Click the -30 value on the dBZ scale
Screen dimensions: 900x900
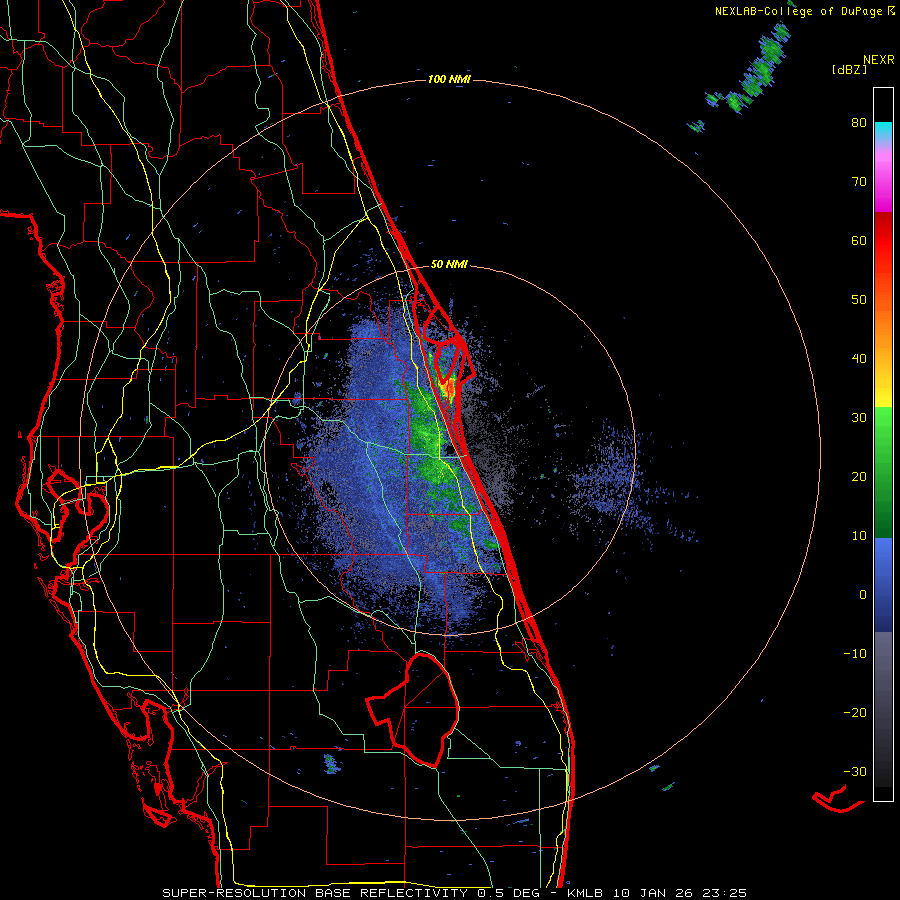855,771
